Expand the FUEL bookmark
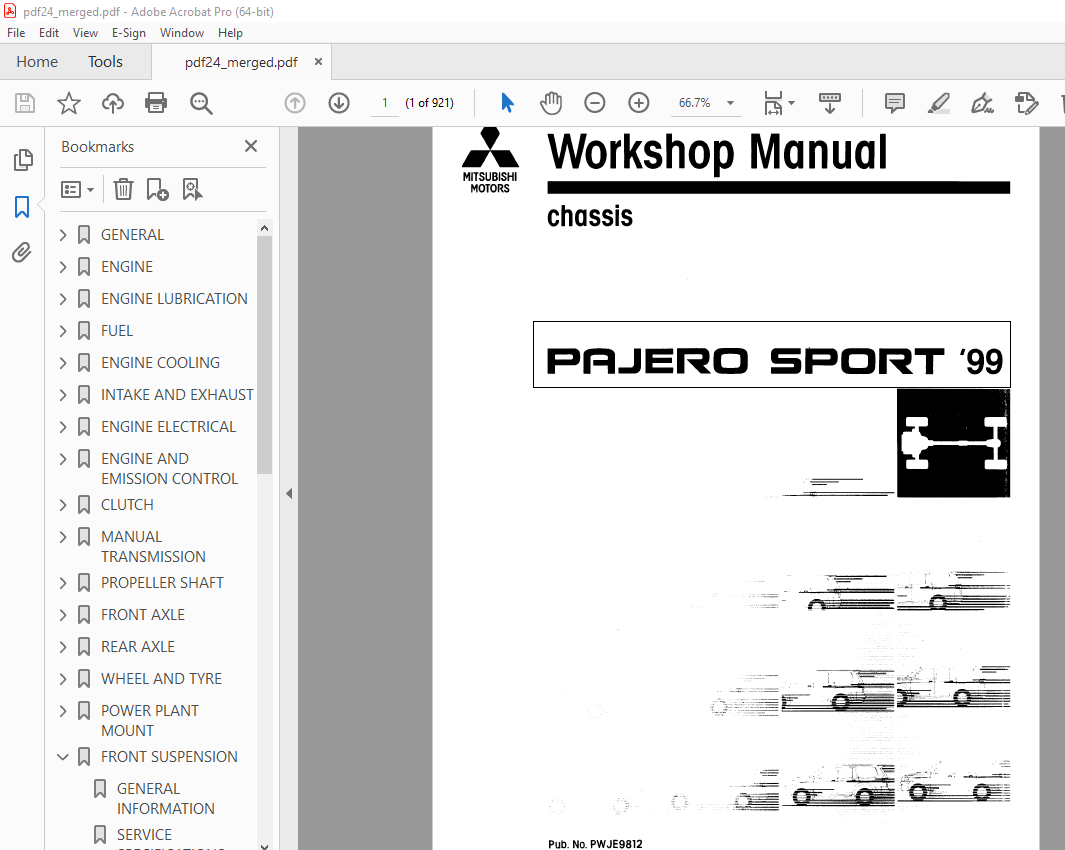The image size is (1065, 850). click(x=63, y=331)
